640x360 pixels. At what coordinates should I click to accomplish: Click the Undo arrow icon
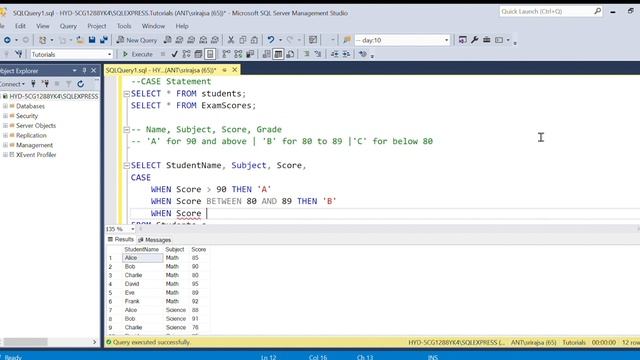(x=271, y=40)
